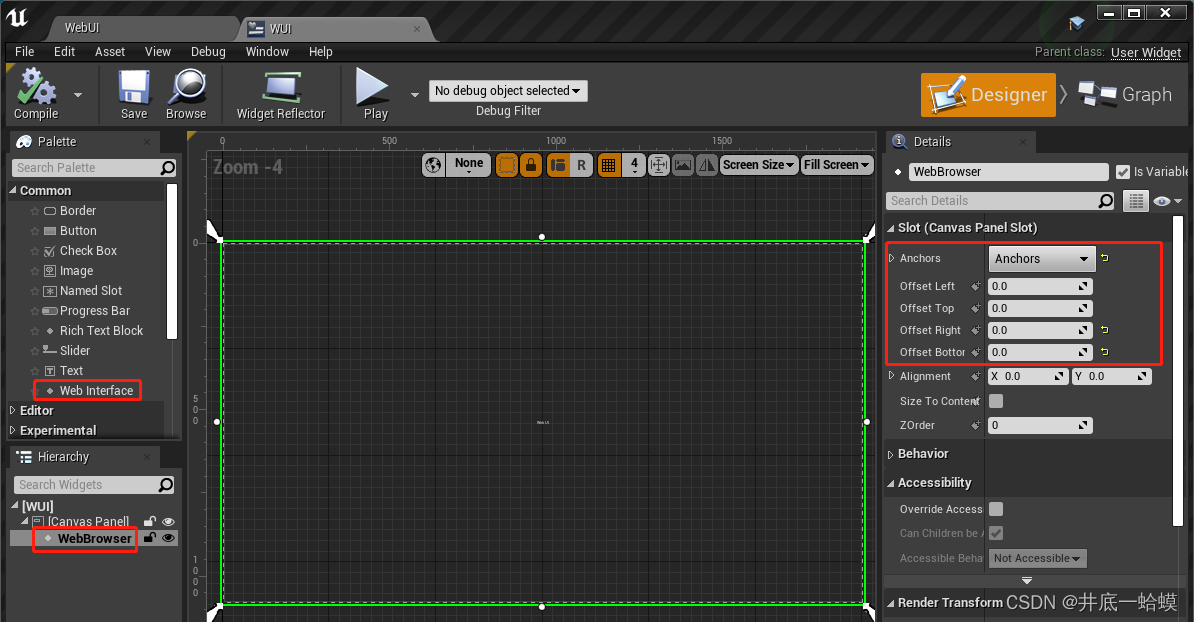The height and width of the screenshot is (622, 1194).
Task: Open property matrix grid view icon
Action: [x=1135, y=201]
